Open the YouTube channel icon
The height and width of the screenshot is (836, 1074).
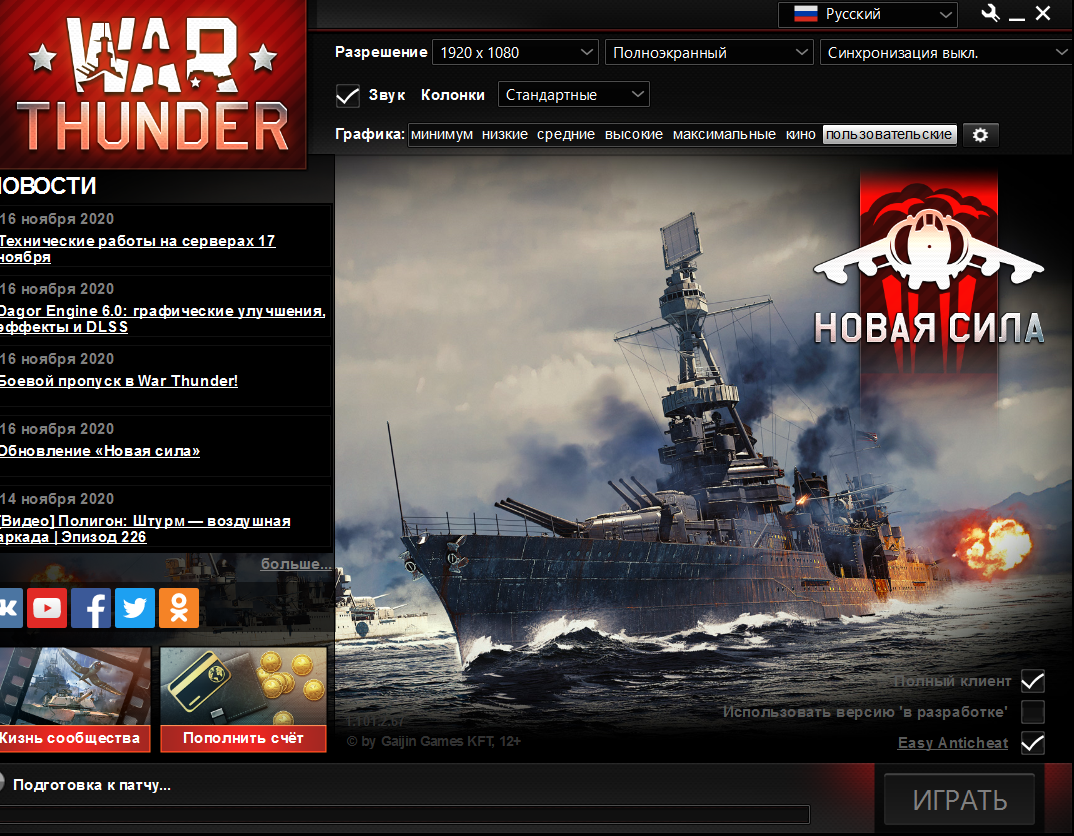(x=47, y=607)
